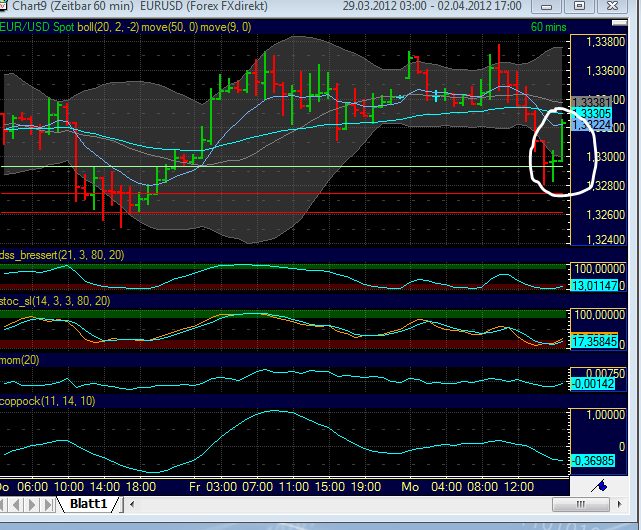641x530 pixels.
Task: Jump to first sheet with navigation arrow
Action: click(x=4, y=505)
